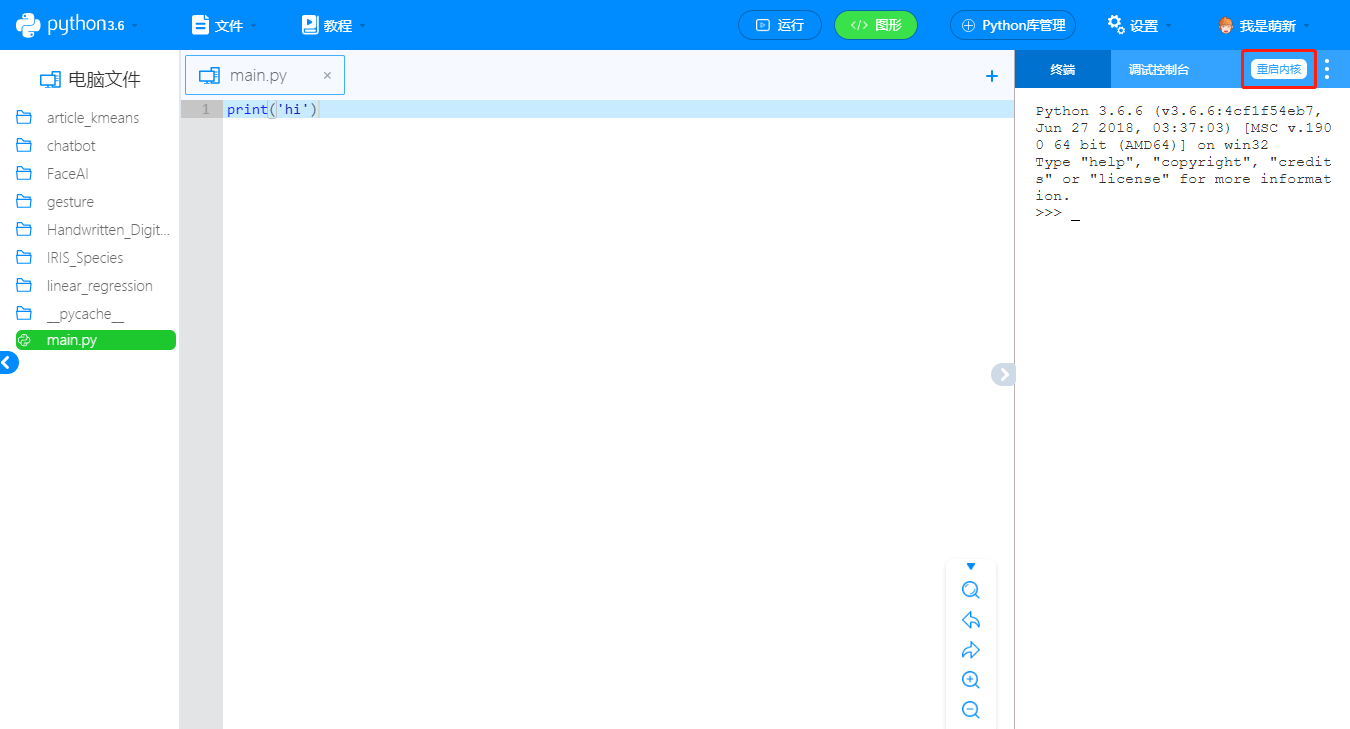The height and width of the screenshot is (729, 1350).
Task: Open the __pycache__ folder
Action: click(85, 314)
